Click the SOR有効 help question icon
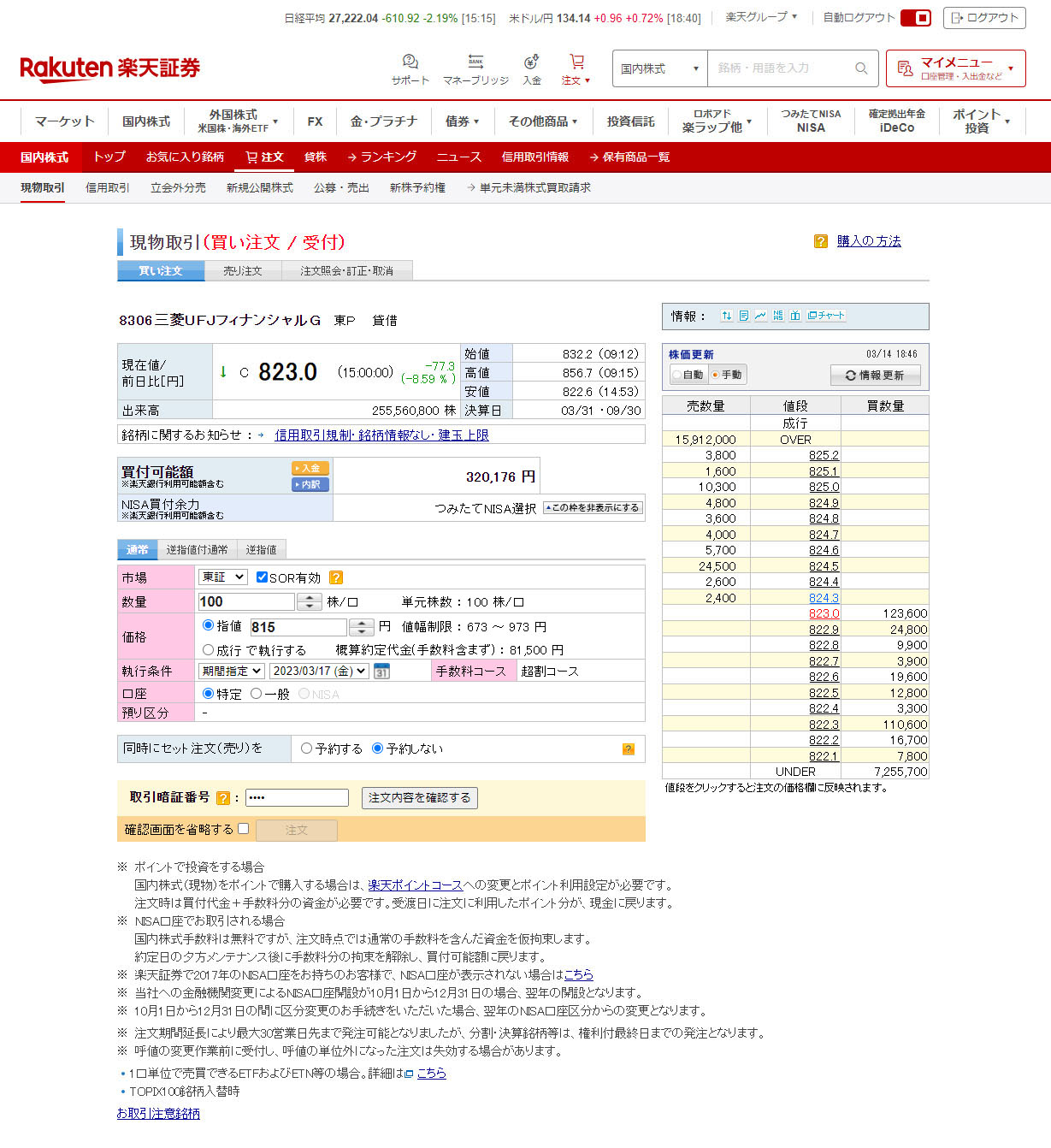The width and height of the screenshot is (1051, 1148). [336, 578]
